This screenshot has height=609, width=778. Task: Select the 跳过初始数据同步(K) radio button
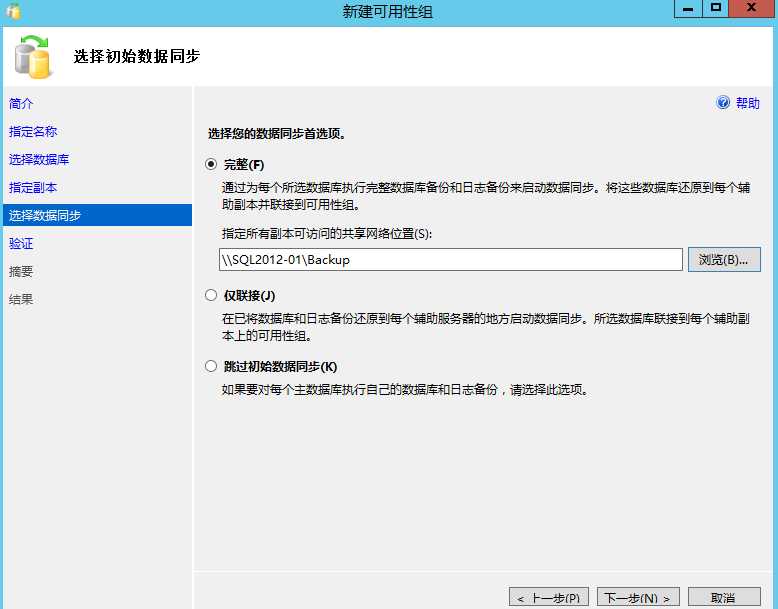[211, 366]
